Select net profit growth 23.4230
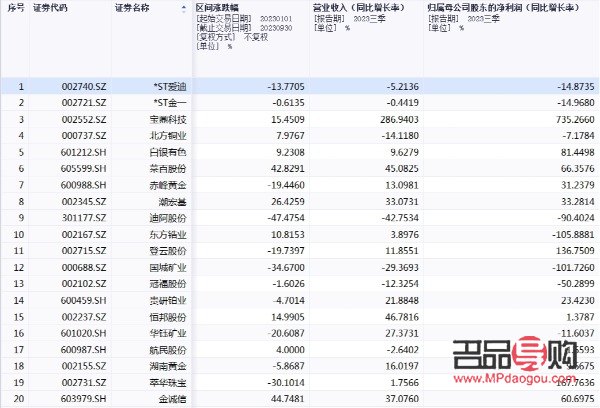Viewport: 600px width, 408px height. pos(578,300)
